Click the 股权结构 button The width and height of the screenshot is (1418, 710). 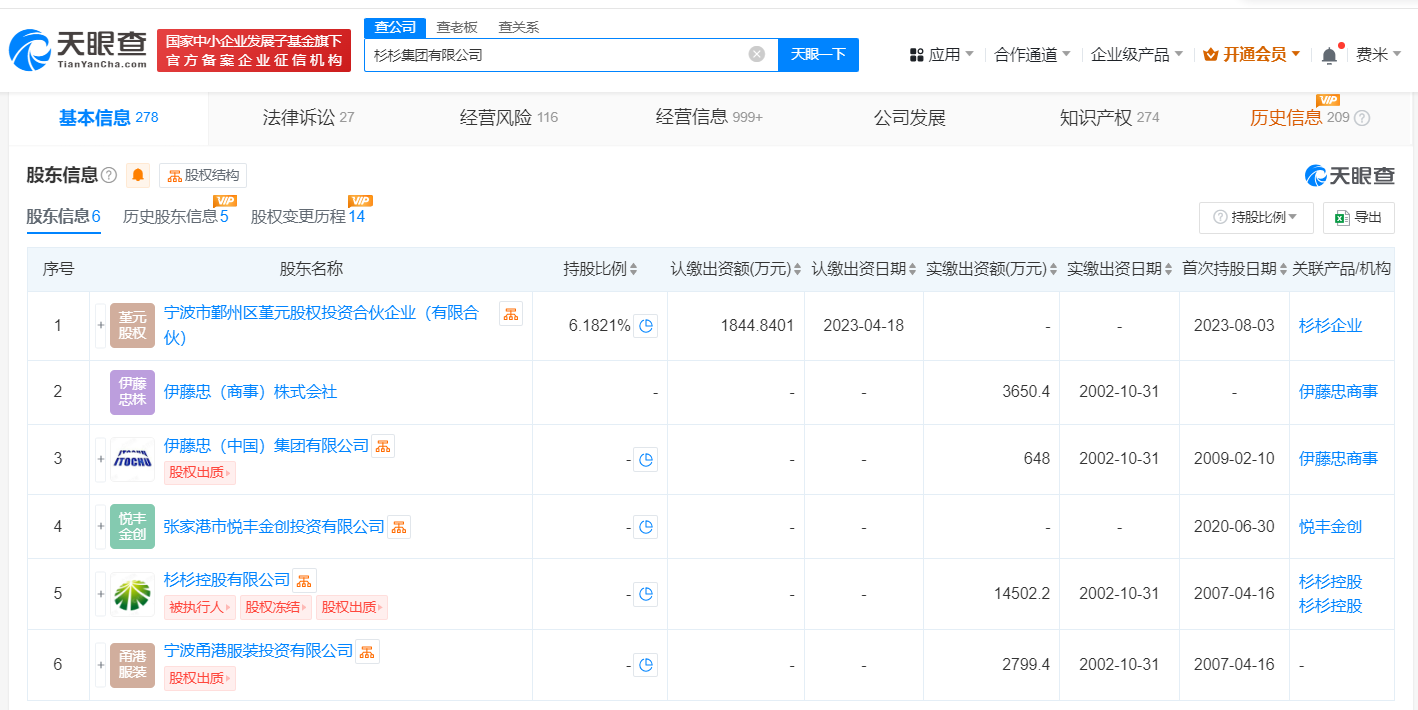coord(203,176)
